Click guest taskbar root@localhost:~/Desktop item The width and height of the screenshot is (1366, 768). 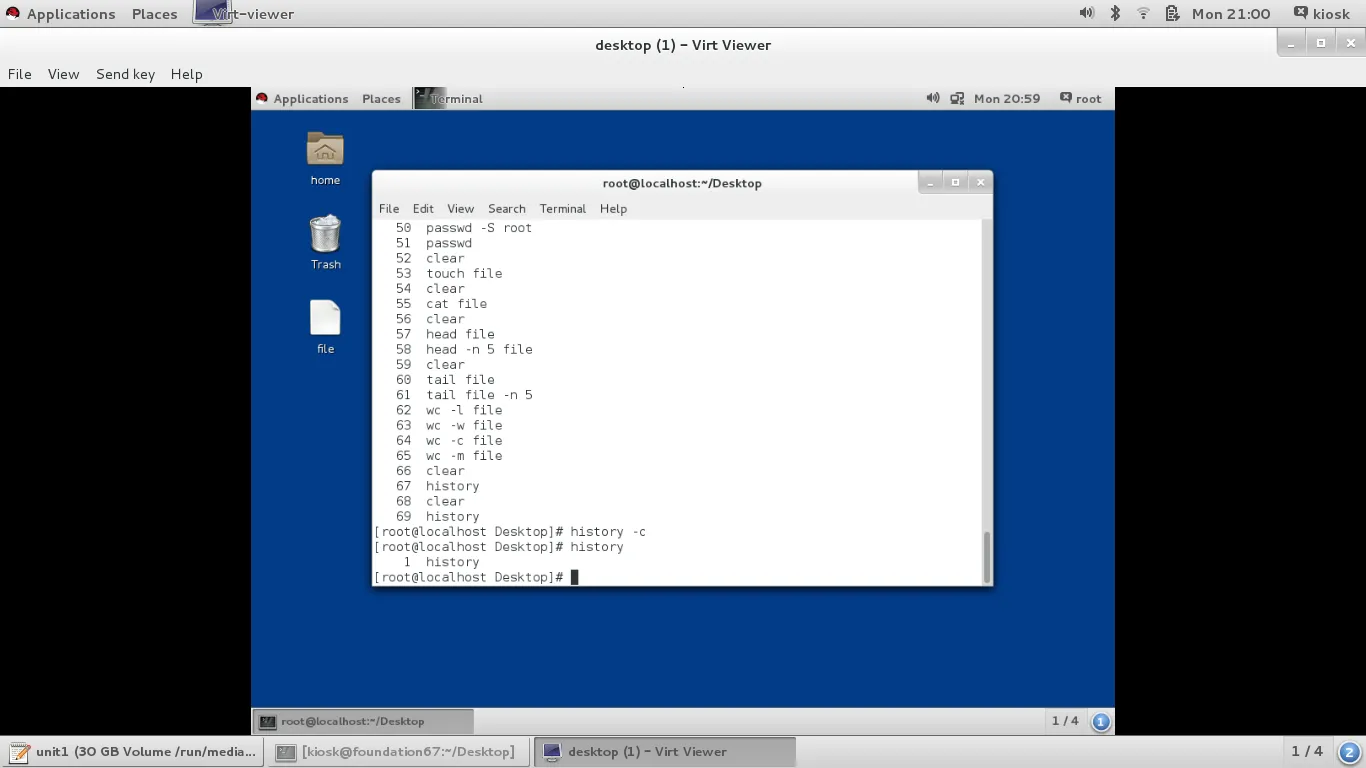point(363,721)
